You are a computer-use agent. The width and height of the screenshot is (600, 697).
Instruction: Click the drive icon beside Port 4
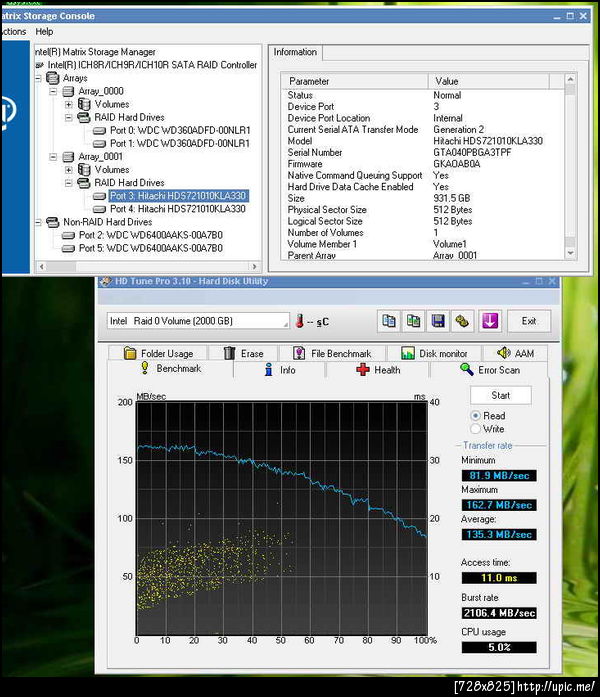tap(99, 209)
